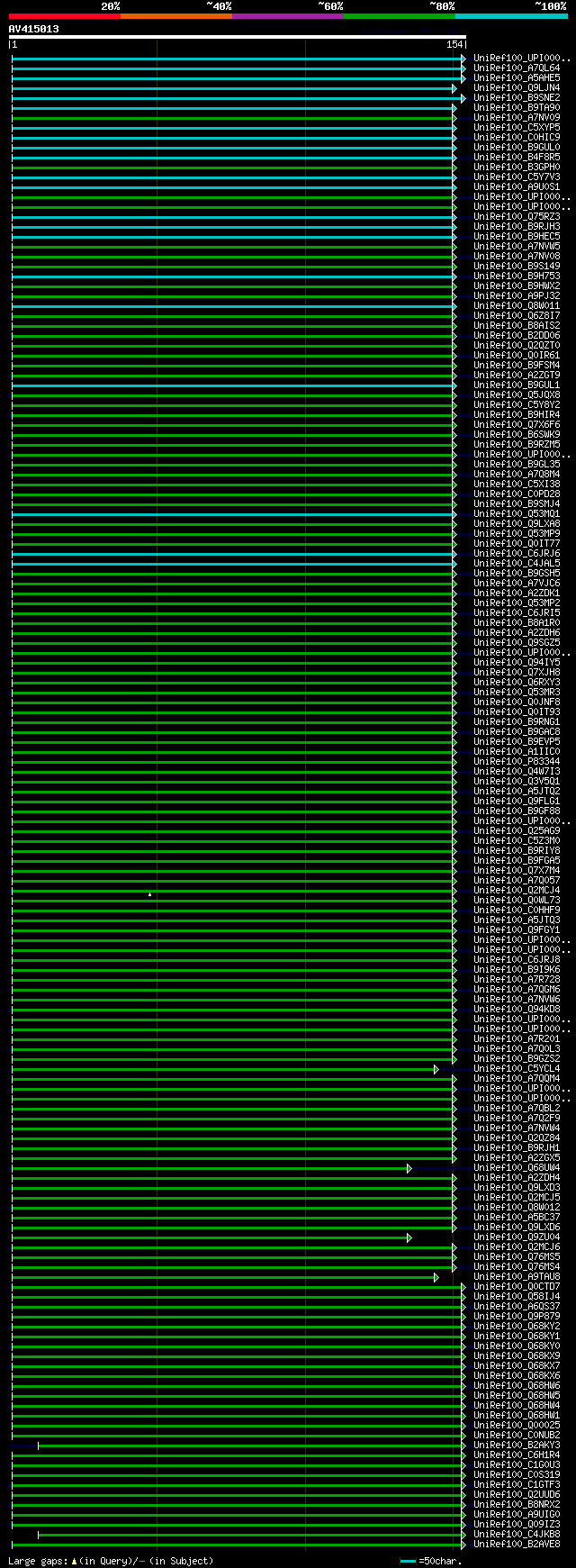Screen dimensions: 576x1568
Task: Select the UniRef100_C5YCL4 label
Action: pyautogui.click(x=517, y=1069)
